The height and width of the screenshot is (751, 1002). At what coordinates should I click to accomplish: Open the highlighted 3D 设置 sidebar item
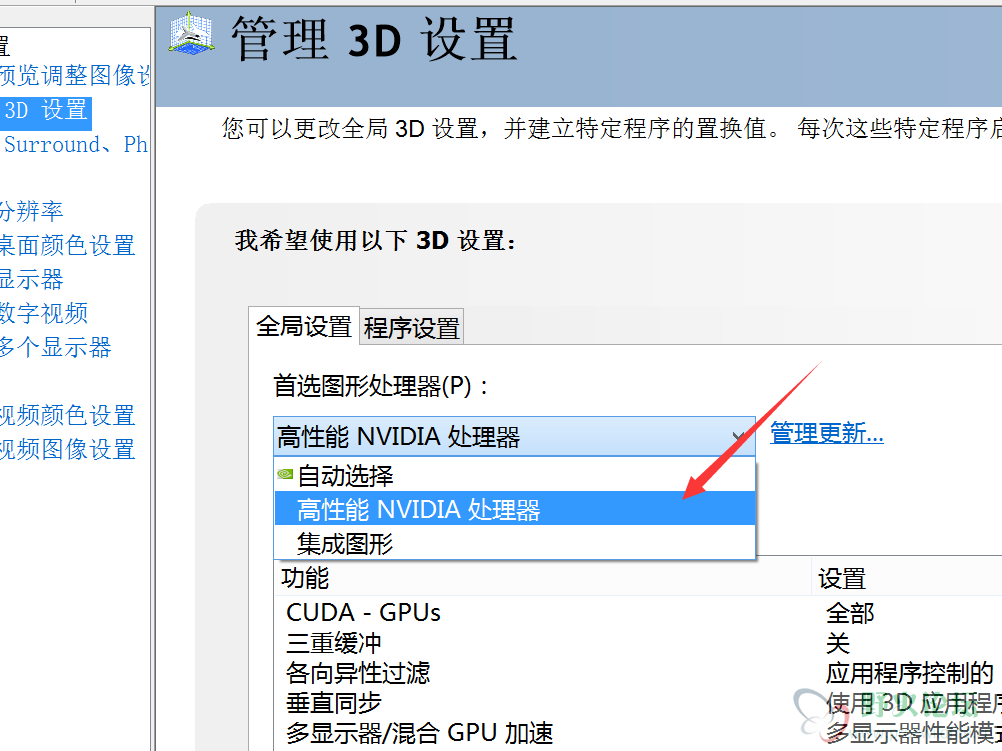click(x=45, y=111)
